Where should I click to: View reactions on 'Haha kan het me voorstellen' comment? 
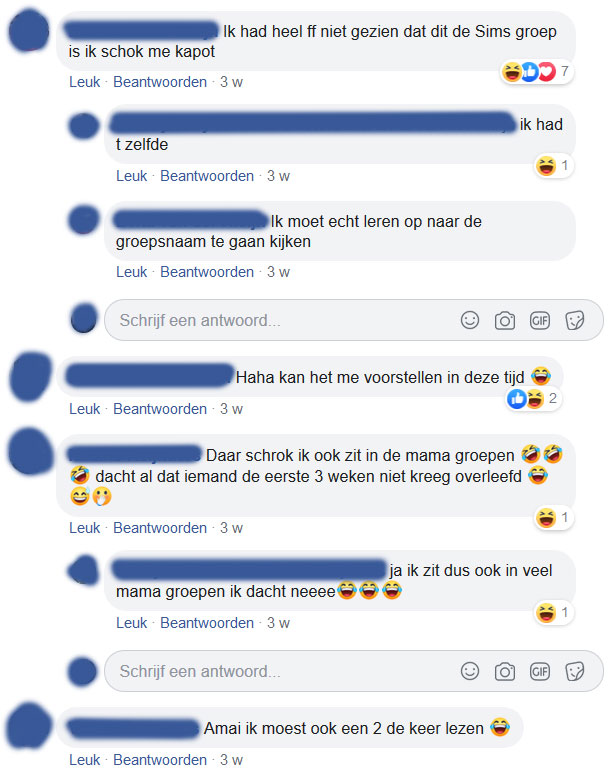point(533,398)
